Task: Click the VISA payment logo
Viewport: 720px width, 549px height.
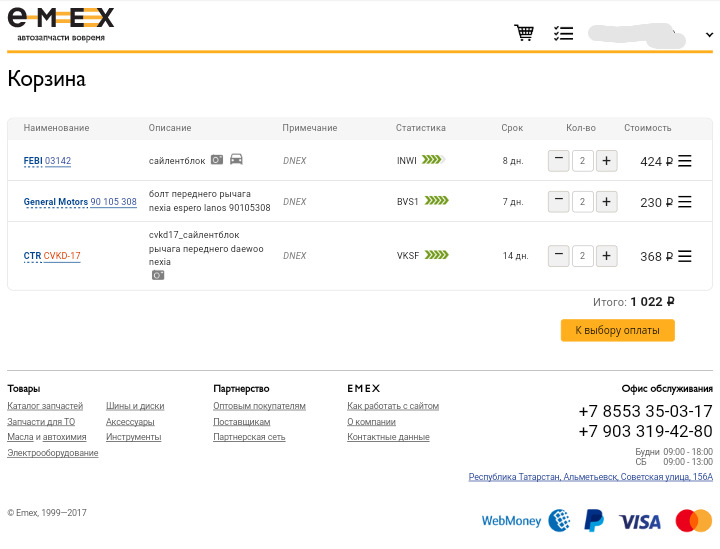Action: click(640, 522)
